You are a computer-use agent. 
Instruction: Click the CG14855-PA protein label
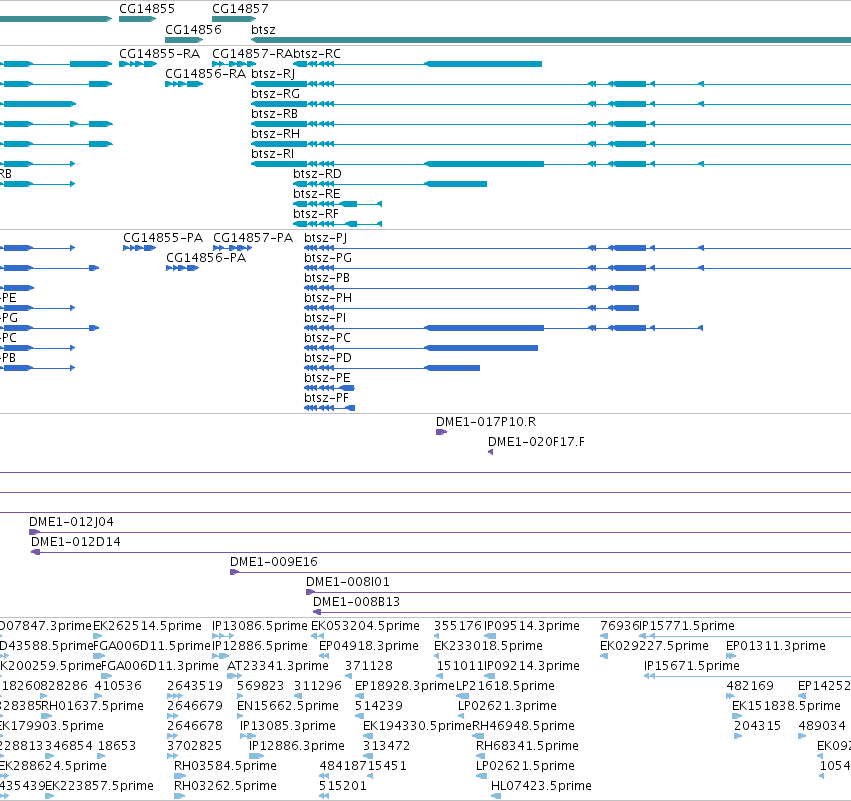click(163, 238)
